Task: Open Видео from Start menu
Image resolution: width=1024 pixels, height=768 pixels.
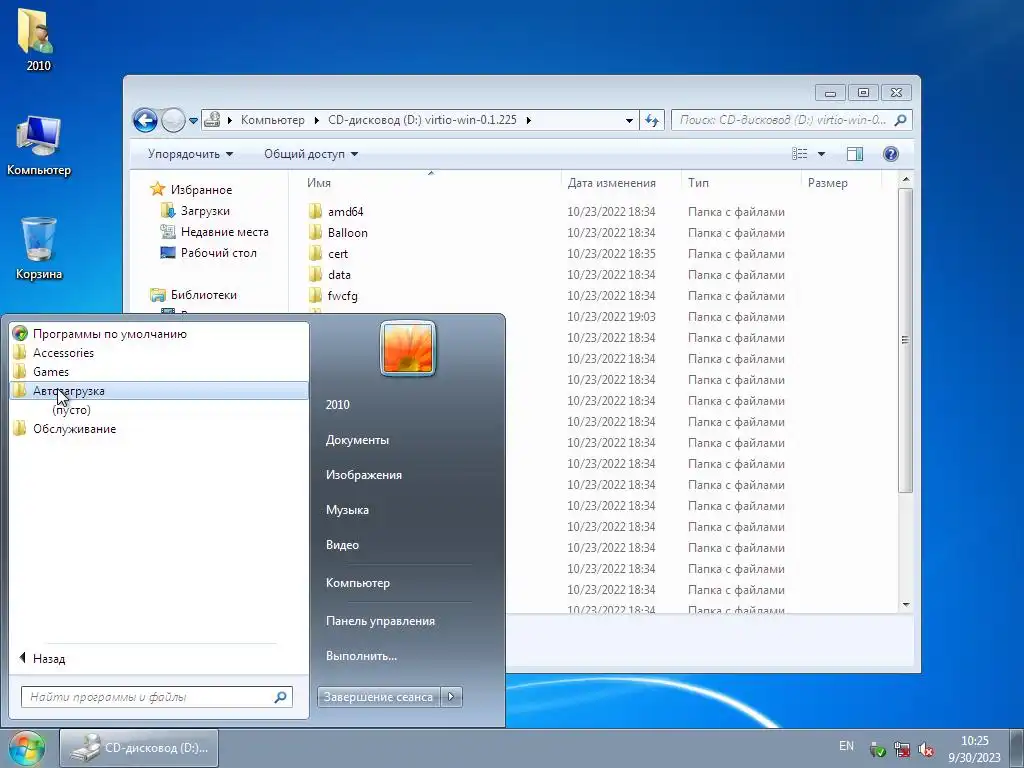Action: pyautogui.click(x=342, y=545)
